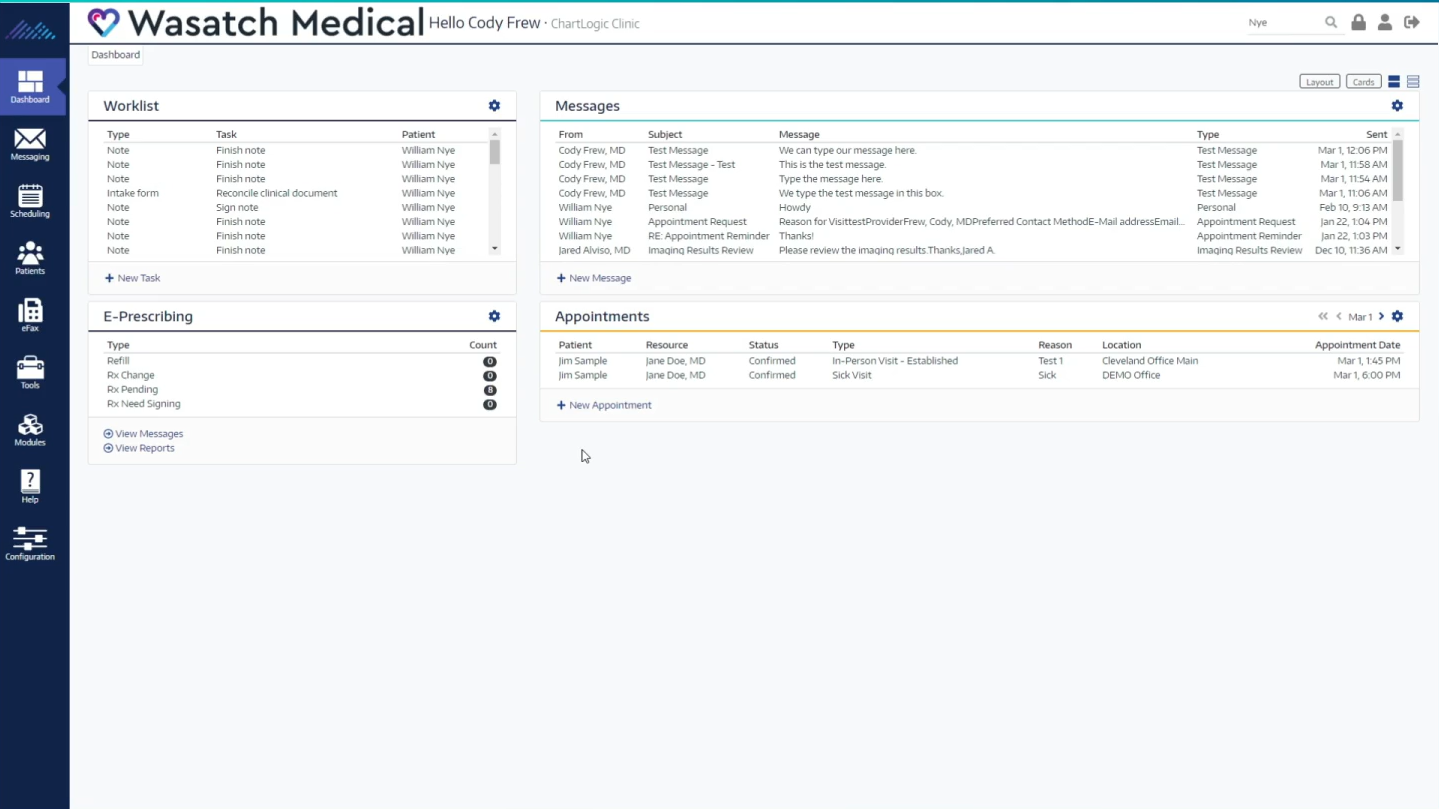
Task: Jump back with the double-chevron date control
Action: click(1322, 316)
